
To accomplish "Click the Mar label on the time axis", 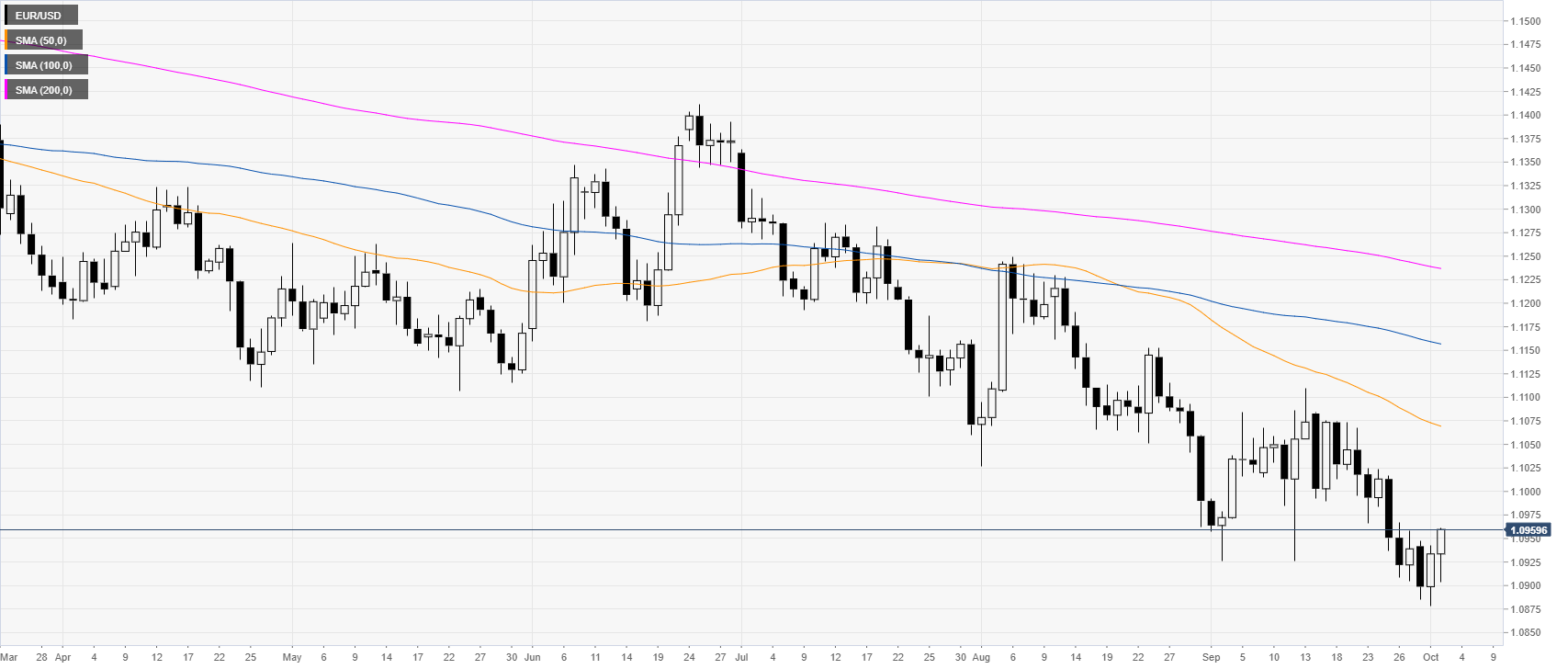I will [x=9, y=657].
